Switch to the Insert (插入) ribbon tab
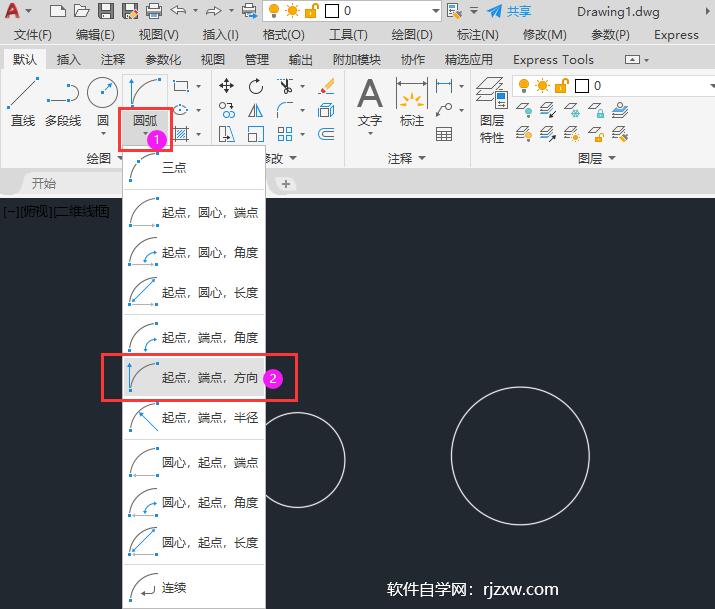 pyautogui.click(x=68, y=59)
